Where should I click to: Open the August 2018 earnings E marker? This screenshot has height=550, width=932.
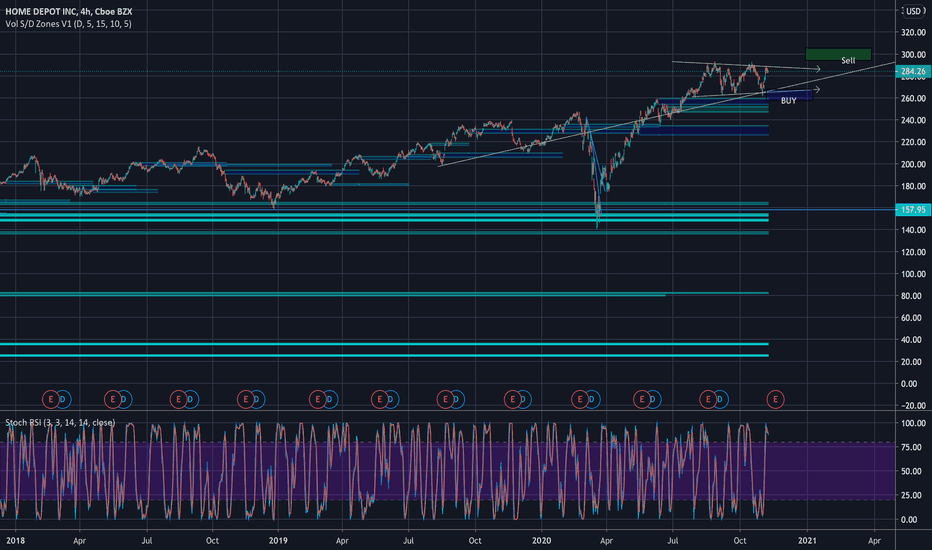[x=178, y=399]
